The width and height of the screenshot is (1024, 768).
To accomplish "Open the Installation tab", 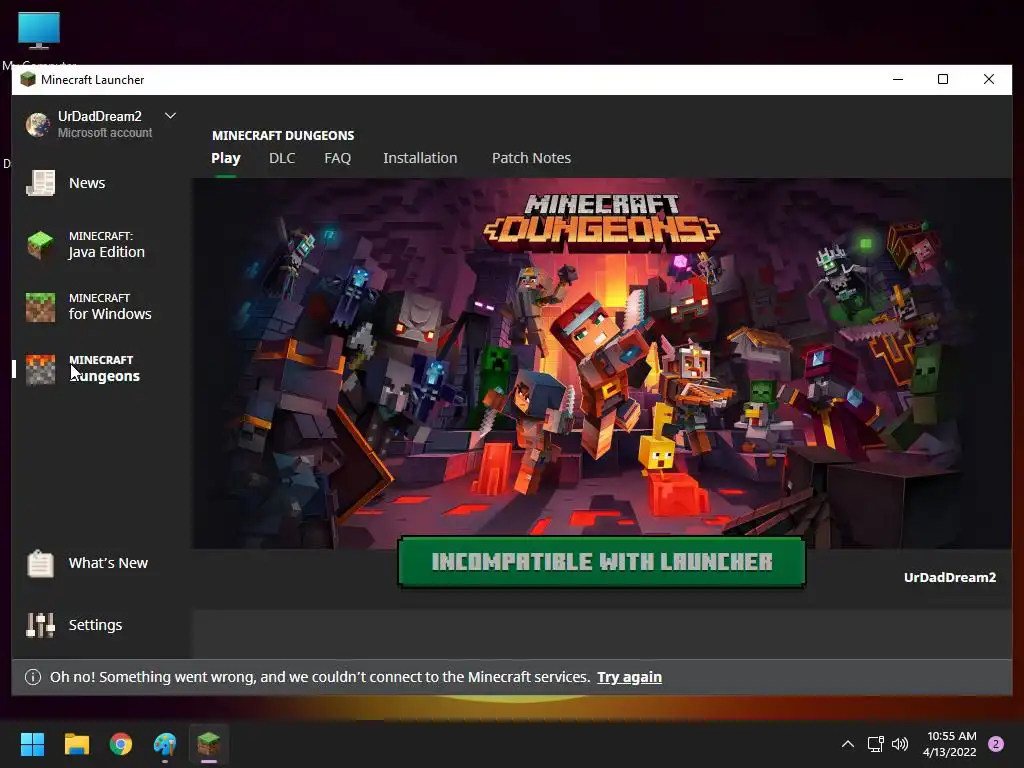I will coord(420,158).
